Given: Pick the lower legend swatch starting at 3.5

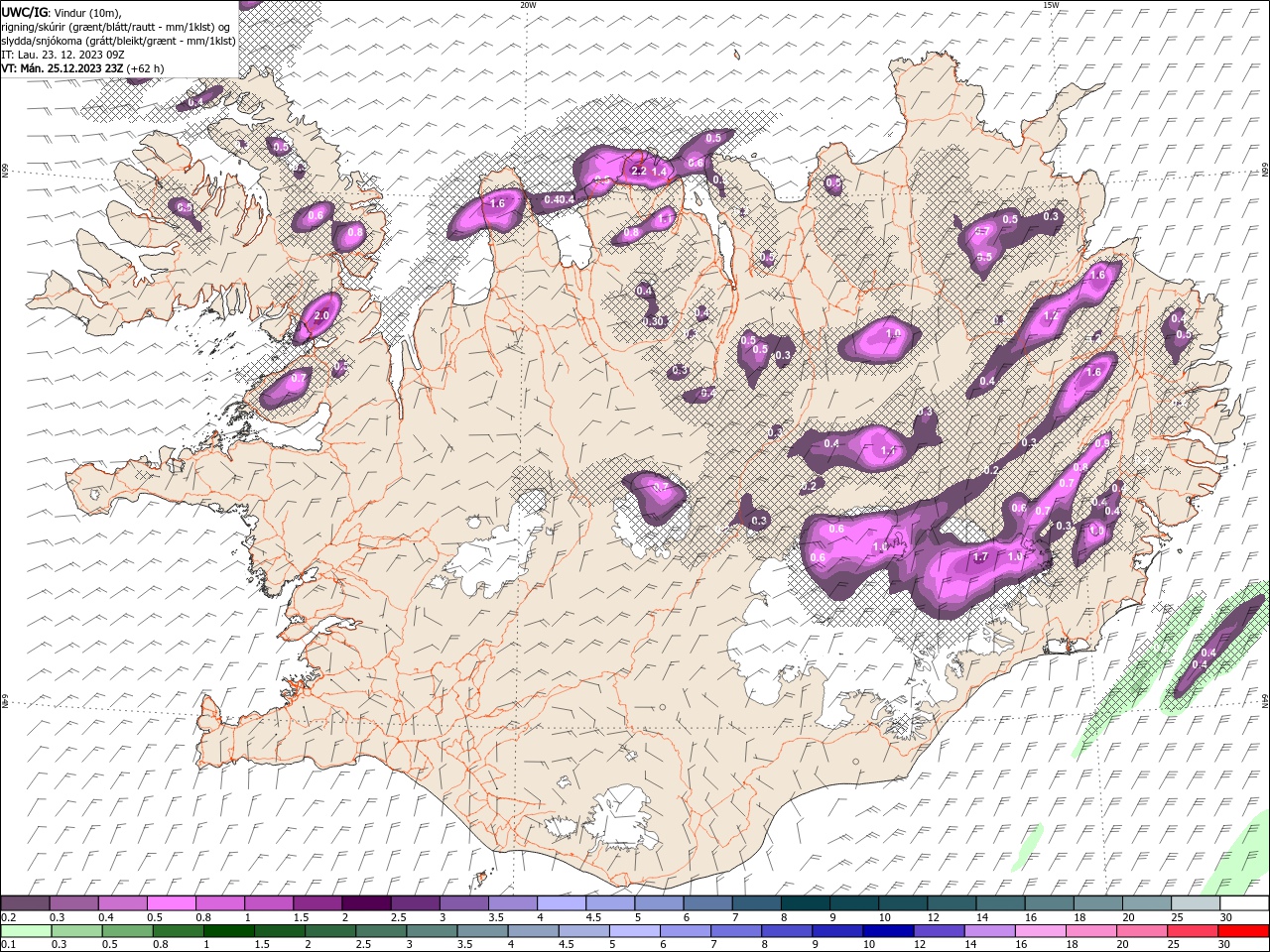Looking at the screenshot, I should tap(481, 931).
